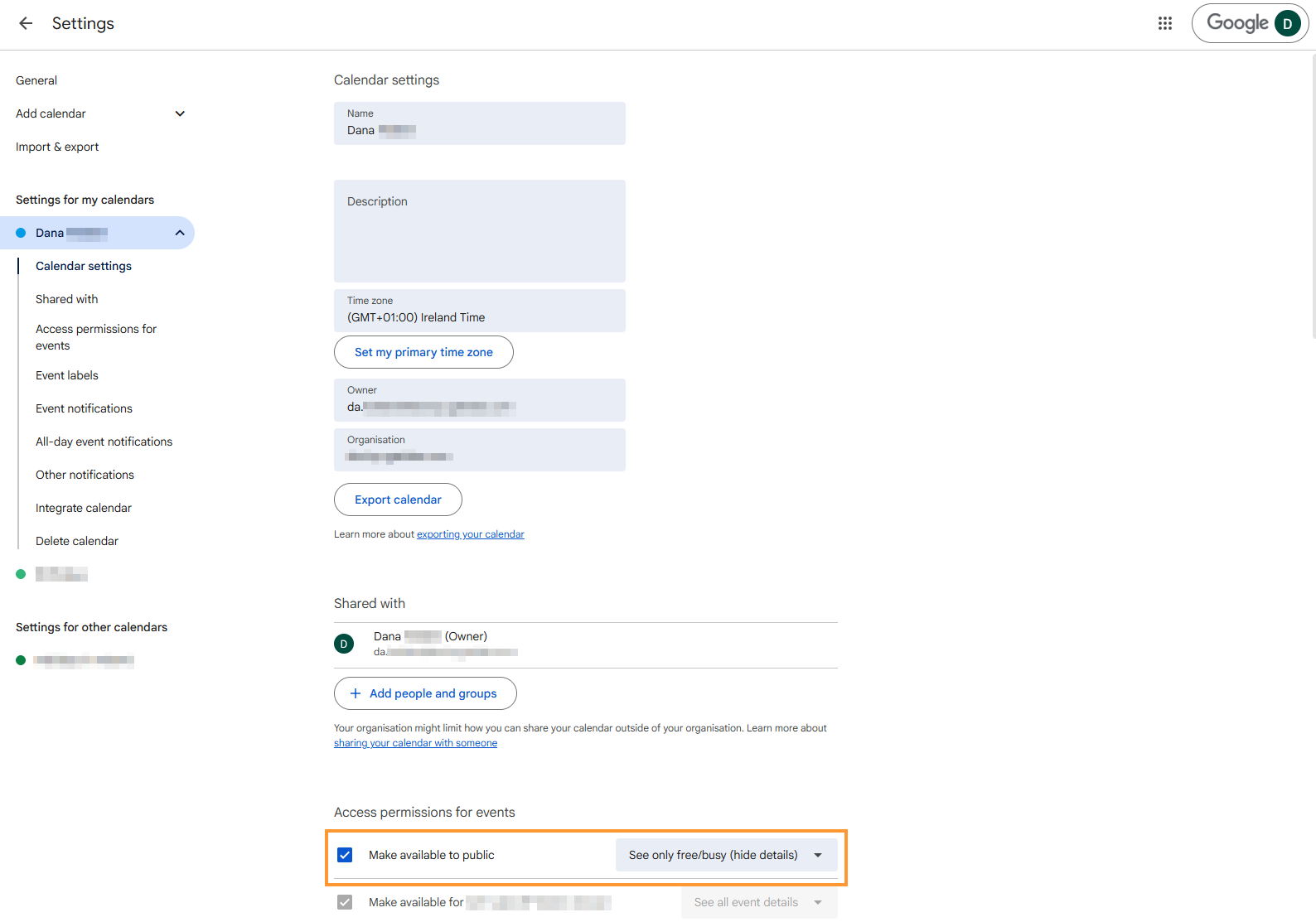The width and height of the screenshot is (1316, 922).
Task: Edit the calendar Name field
Action: (480, 123)
